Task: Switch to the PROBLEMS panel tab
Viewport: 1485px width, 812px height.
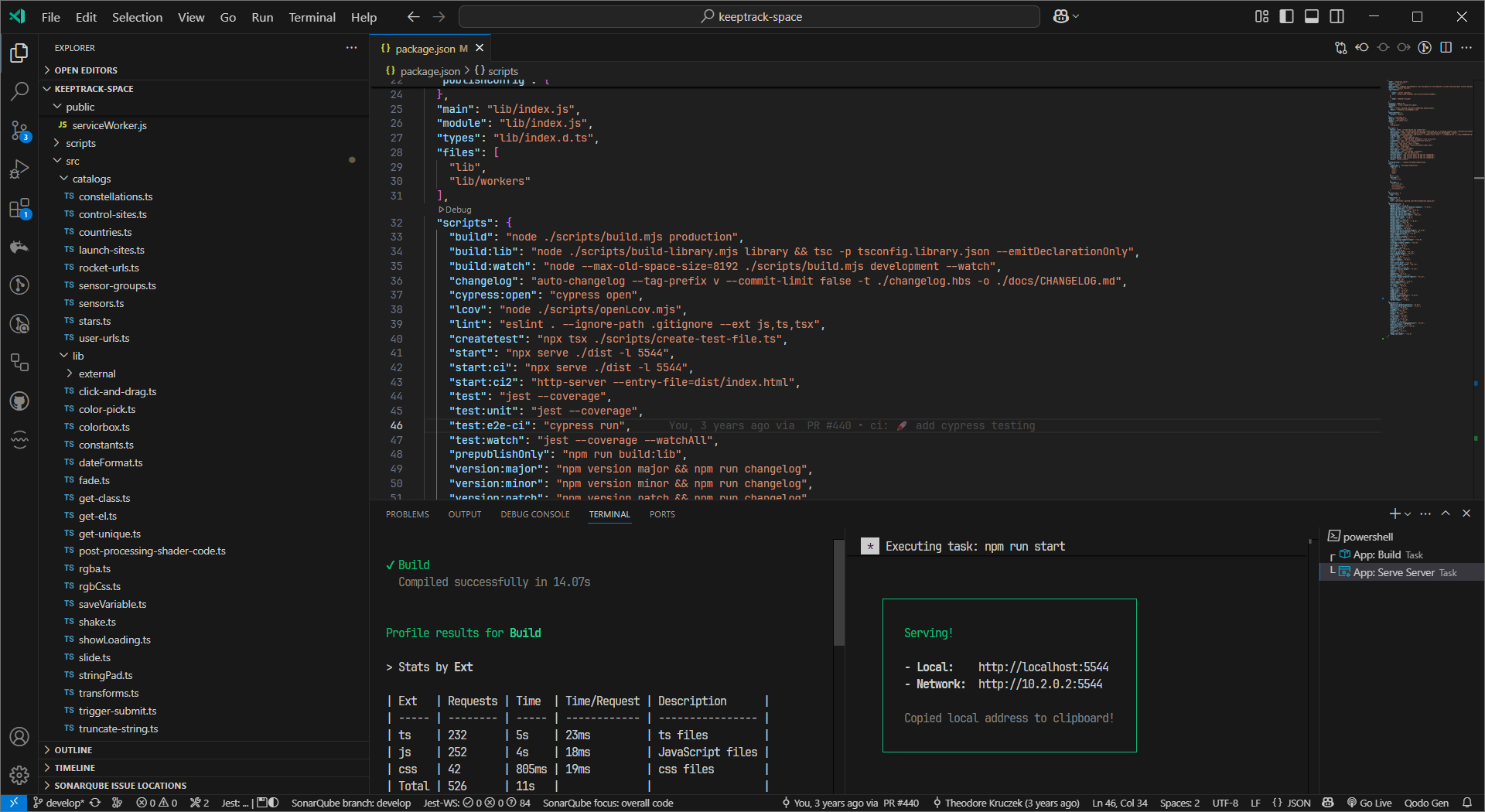Action: click(407, 514)
